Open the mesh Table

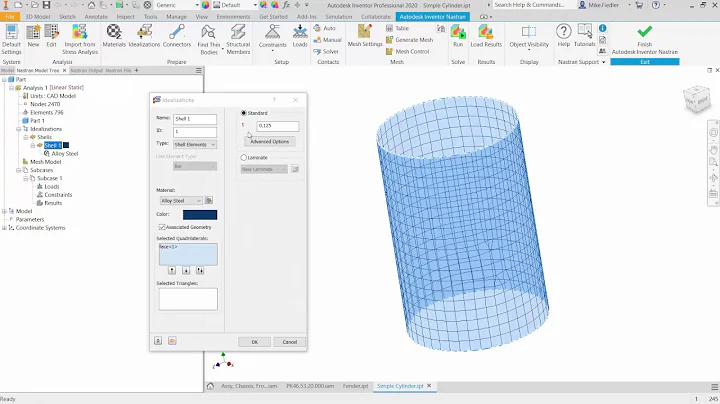[397, 28]
